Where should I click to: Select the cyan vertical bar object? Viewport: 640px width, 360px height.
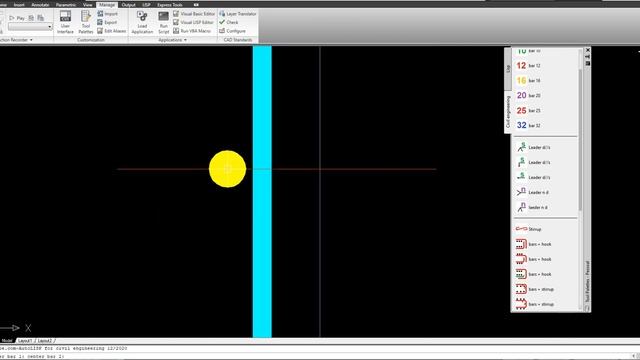click(x=262, y=191)
